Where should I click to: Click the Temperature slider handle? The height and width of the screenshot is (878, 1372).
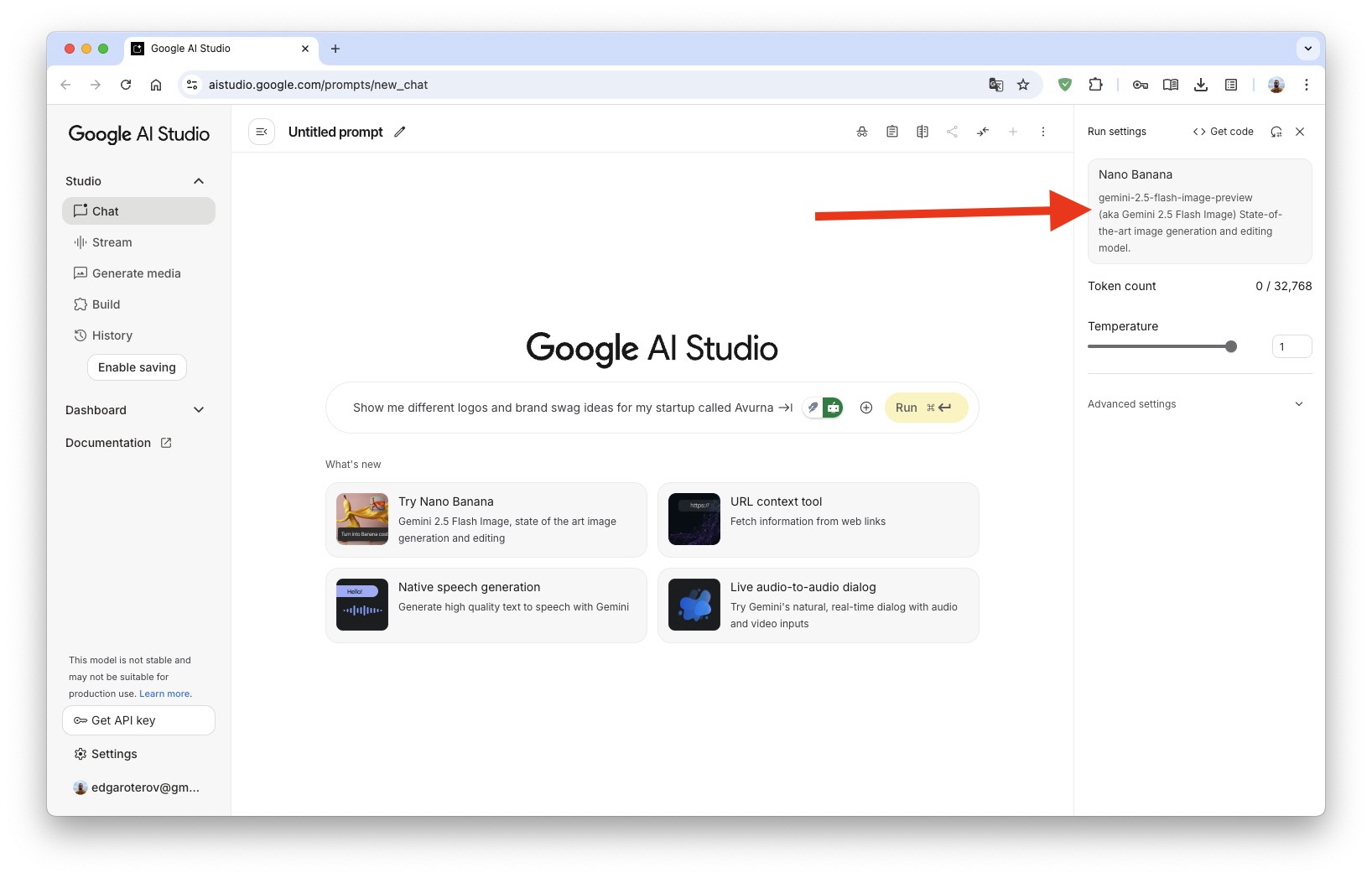tap(1231, 346)
